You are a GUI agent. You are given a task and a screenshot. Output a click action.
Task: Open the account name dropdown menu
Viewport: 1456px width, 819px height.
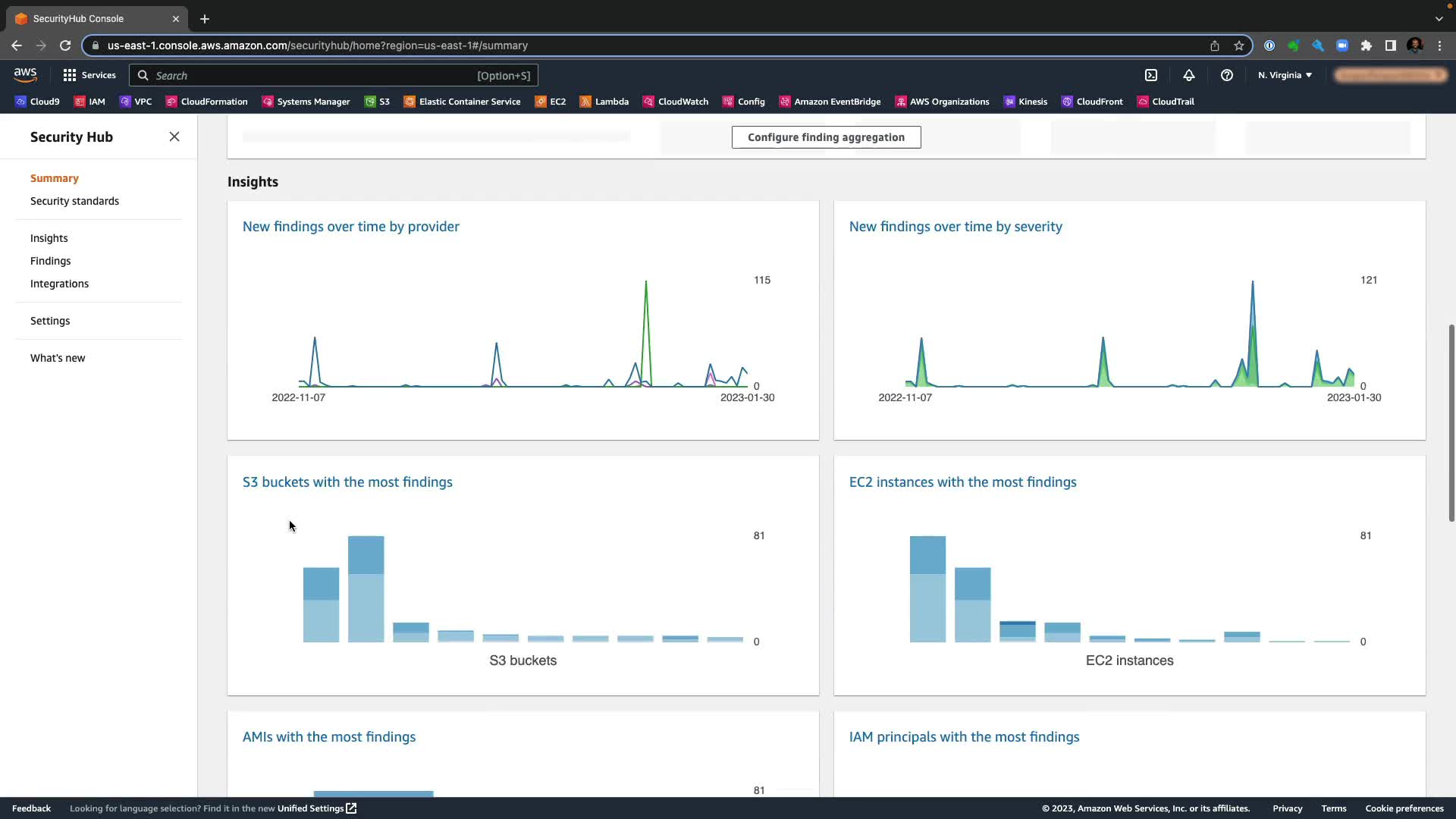pos(1391,75)
